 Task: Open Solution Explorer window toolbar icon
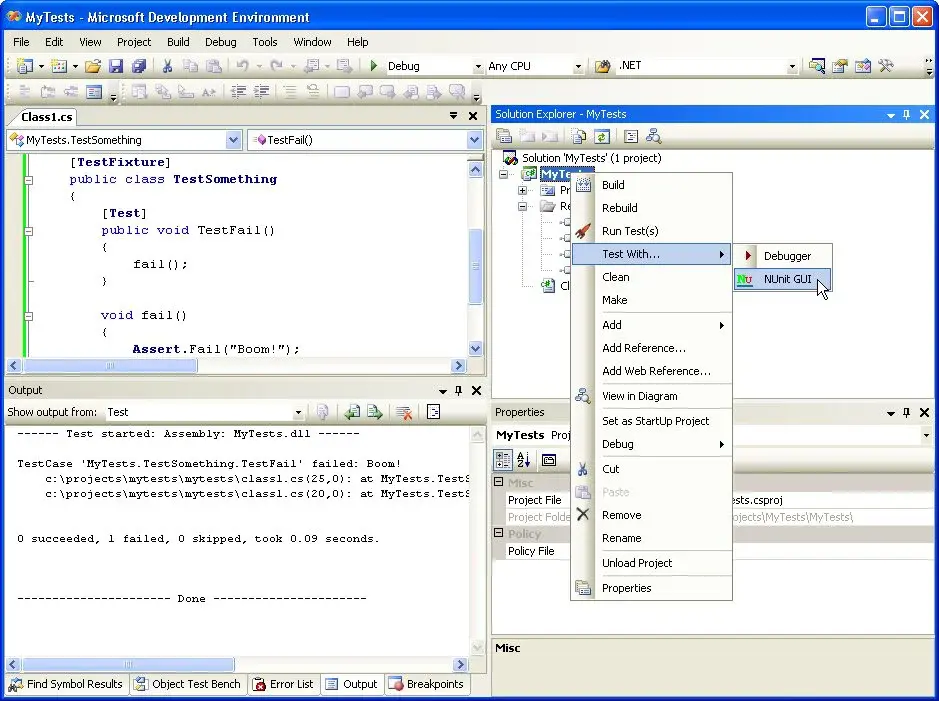click(817, 66)
